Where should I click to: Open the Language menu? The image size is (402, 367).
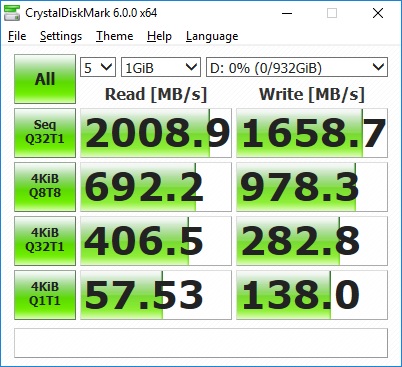[x=212, y=36]
